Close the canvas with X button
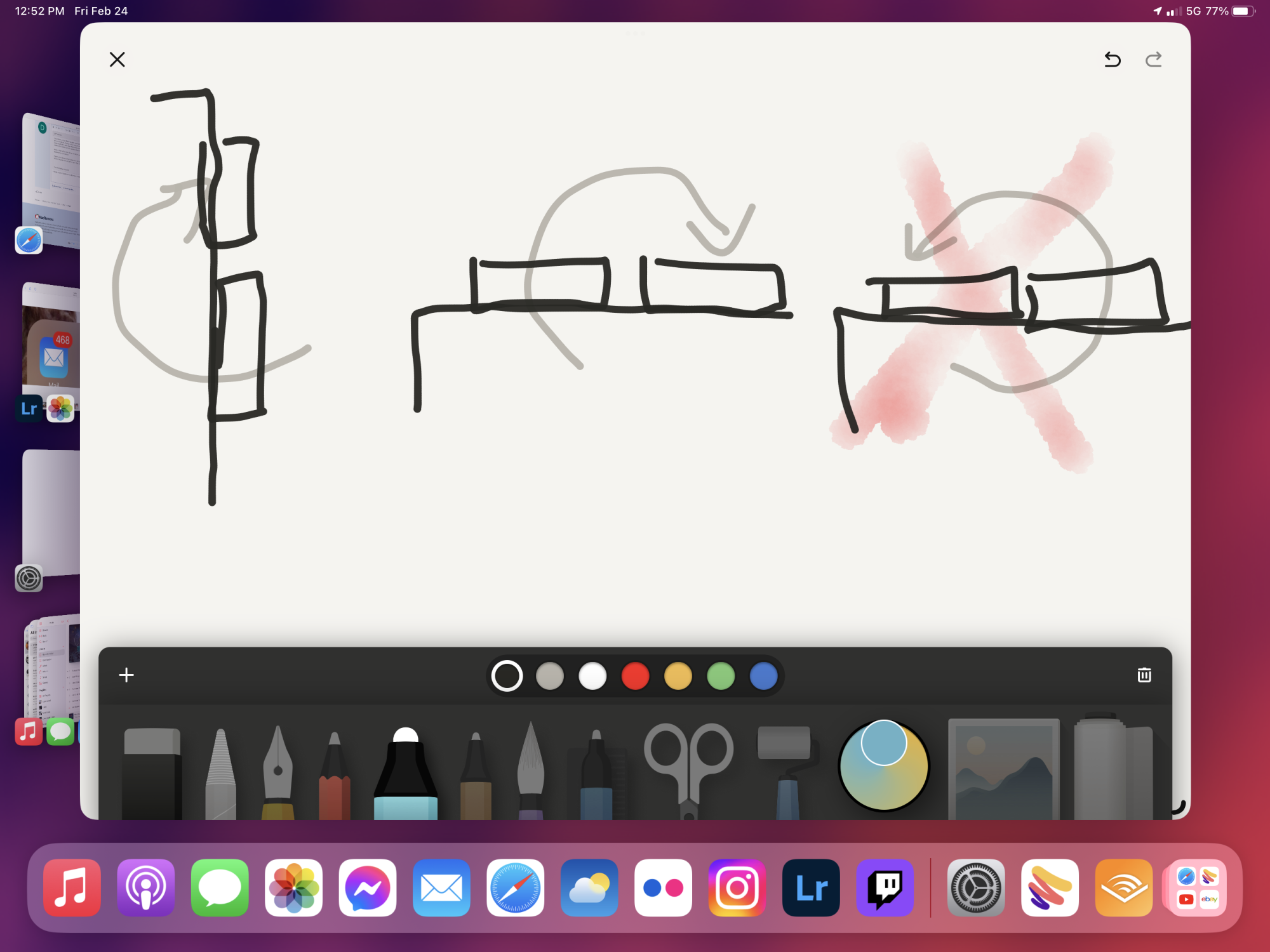Viewport: 1270px width, 952px height. click(x=117, y=60)
